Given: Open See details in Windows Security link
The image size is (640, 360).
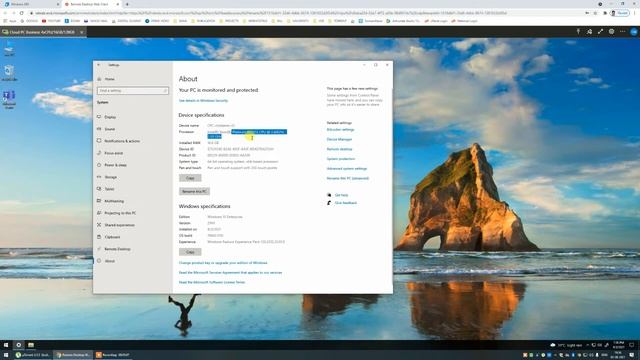Looking at the screenshot, I should click(203, 100).
